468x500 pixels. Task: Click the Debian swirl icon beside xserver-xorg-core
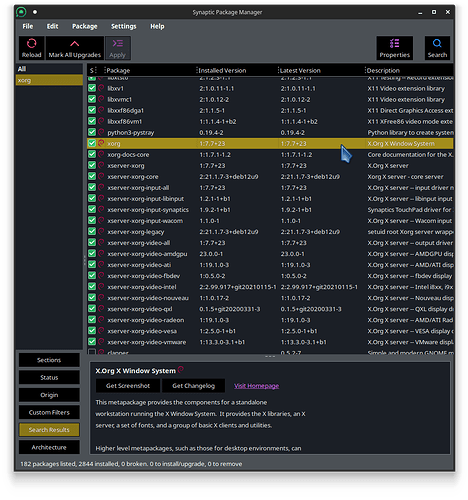click(101, 176)
